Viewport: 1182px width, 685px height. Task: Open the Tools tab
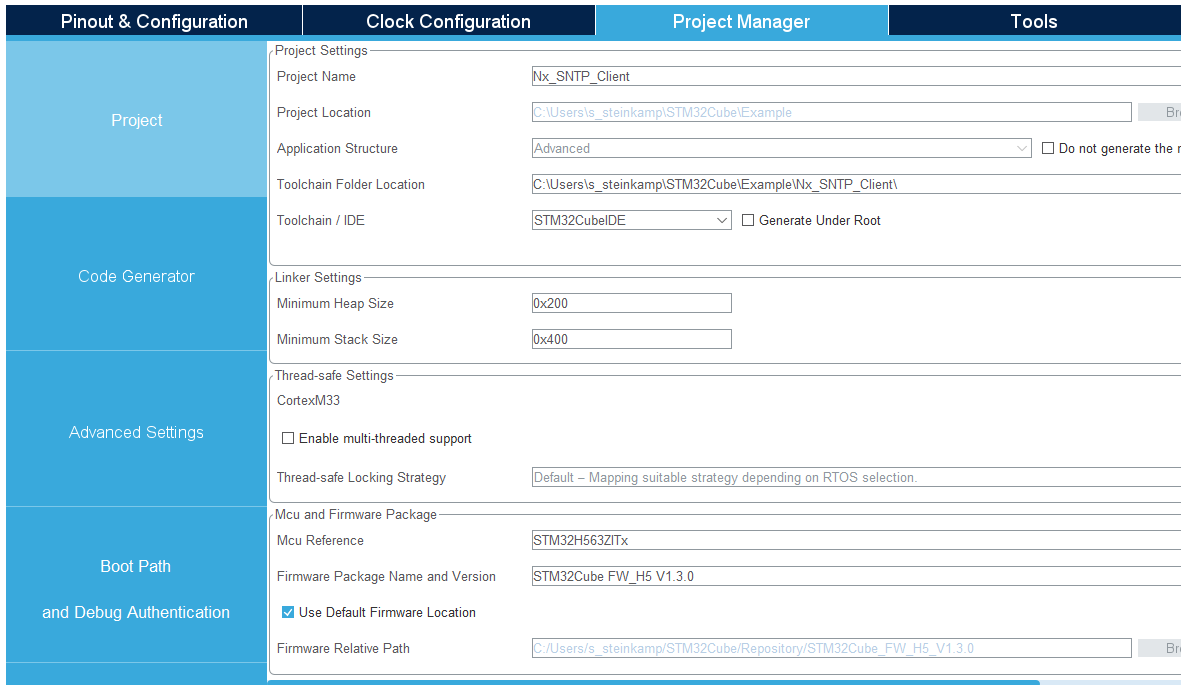(1034, 21)
